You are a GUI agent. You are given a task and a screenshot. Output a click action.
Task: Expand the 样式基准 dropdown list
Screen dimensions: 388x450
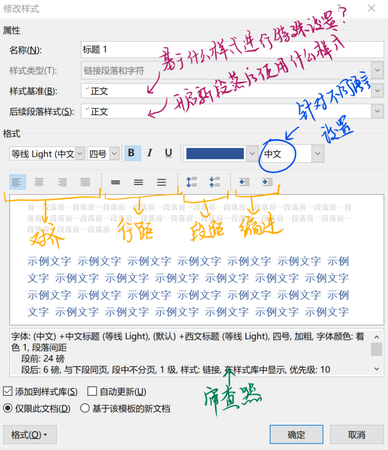pyautogui.click(x=377, y=91)
